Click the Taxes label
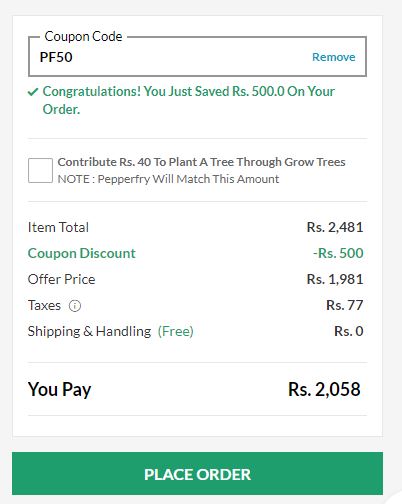Viewport: 402px width, 504px height. coord(44,305)
